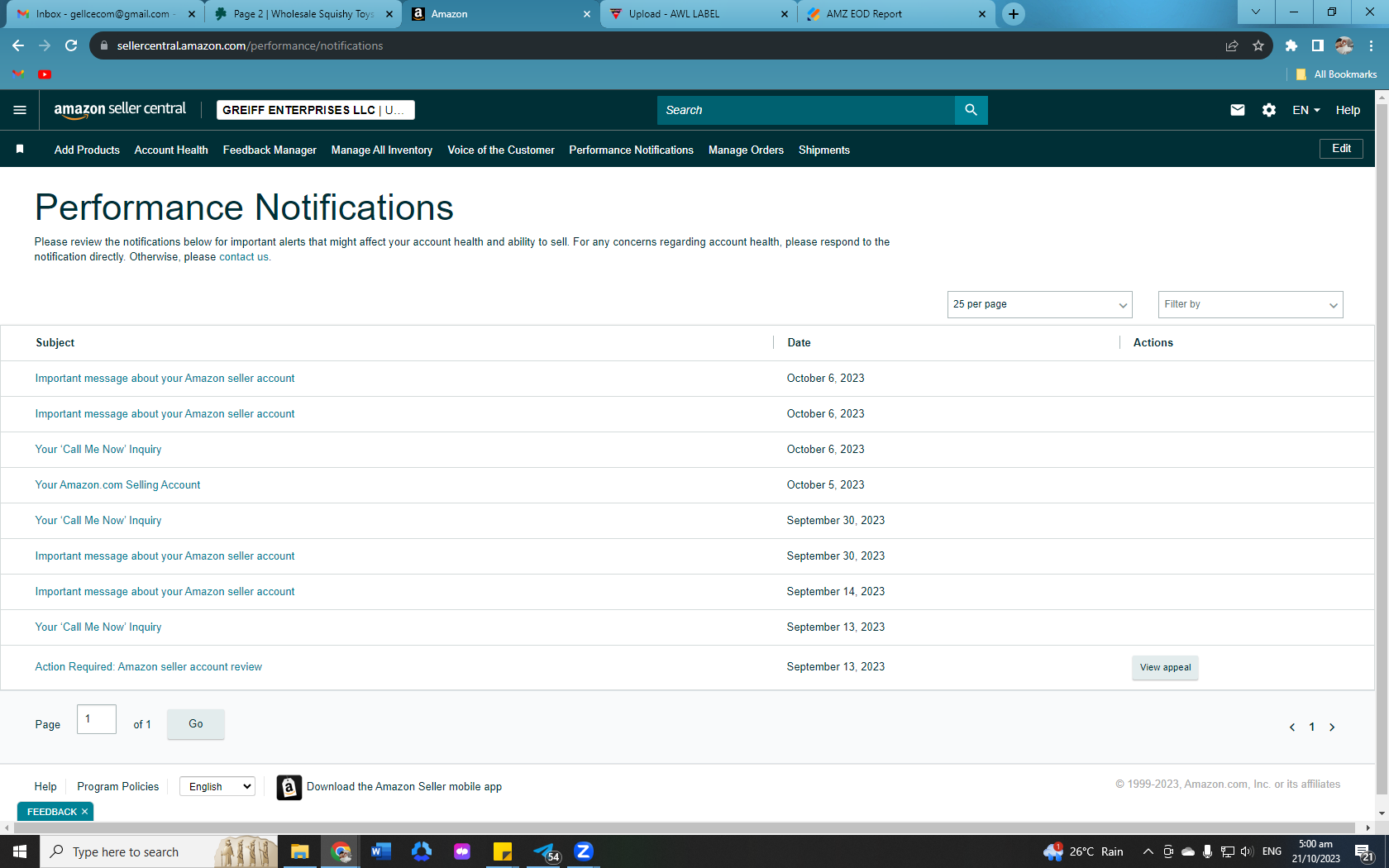Click the Go page button

196,724
